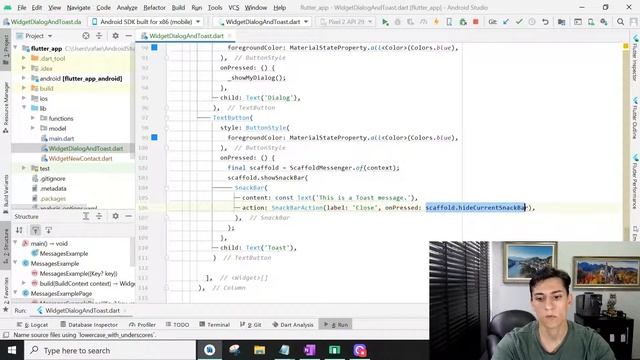The width and height of the screenshot is (640, 360).
Task: Expand the .dart_tool folder
Action: (24, 58)
